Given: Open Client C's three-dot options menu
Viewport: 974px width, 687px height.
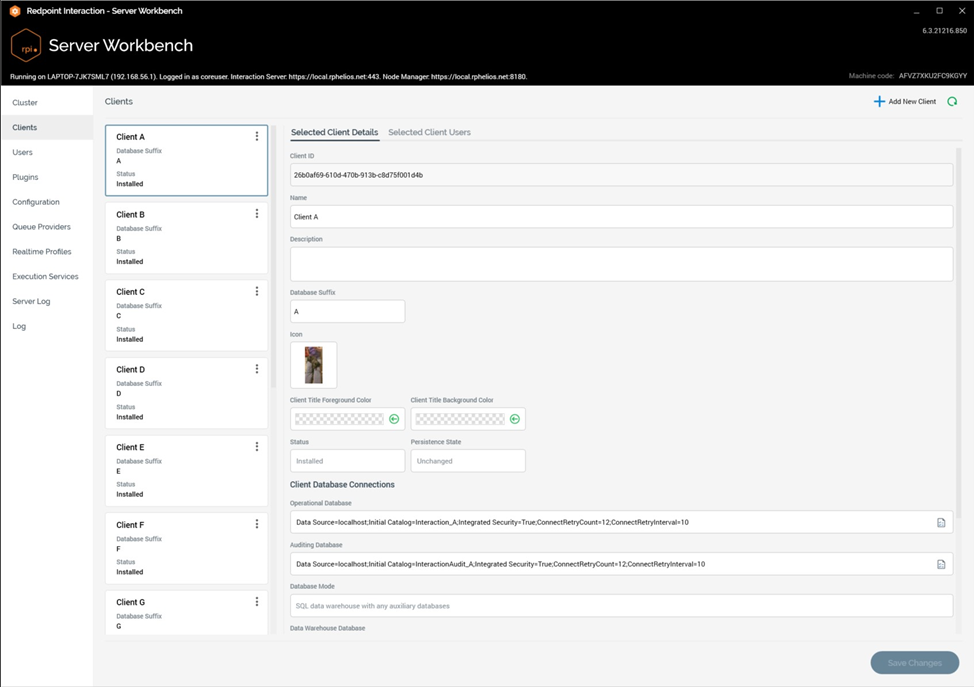Looking at the screenshot, I should pyautogui.click(x=257, y=292).
